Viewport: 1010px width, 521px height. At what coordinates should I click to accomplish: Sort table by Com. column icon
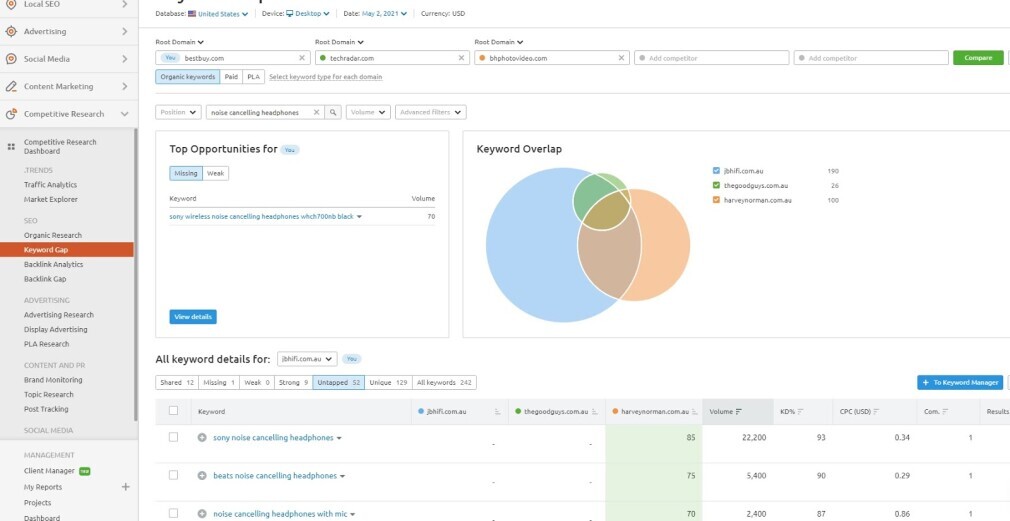pos(945,412)
